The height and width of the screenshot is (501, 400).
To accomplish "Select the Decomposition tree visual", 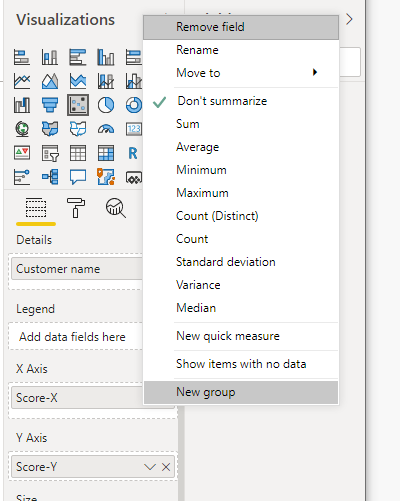I will [50, 177].
